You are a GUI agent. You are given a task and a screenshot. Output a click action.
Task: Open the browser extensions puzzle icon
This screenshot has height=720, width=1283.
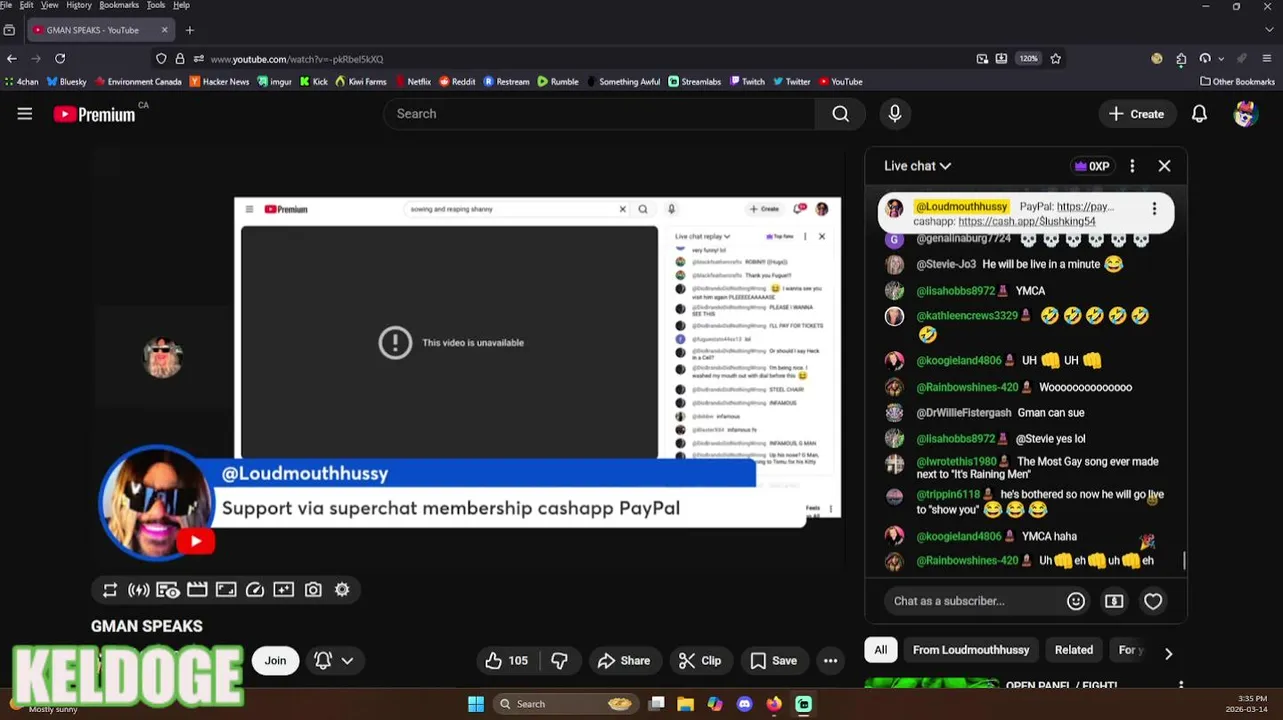(x=1181, y=59)
